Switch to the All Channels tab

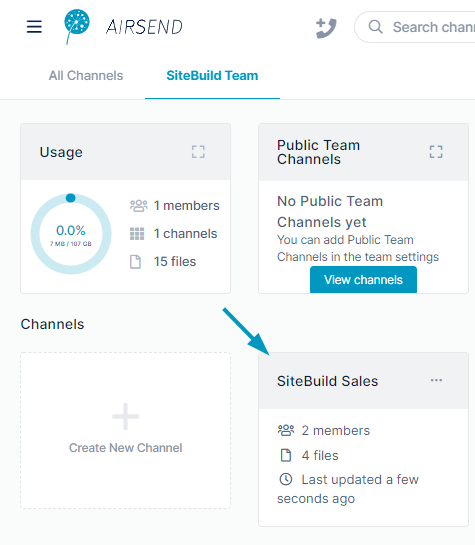tap(86, 75)
